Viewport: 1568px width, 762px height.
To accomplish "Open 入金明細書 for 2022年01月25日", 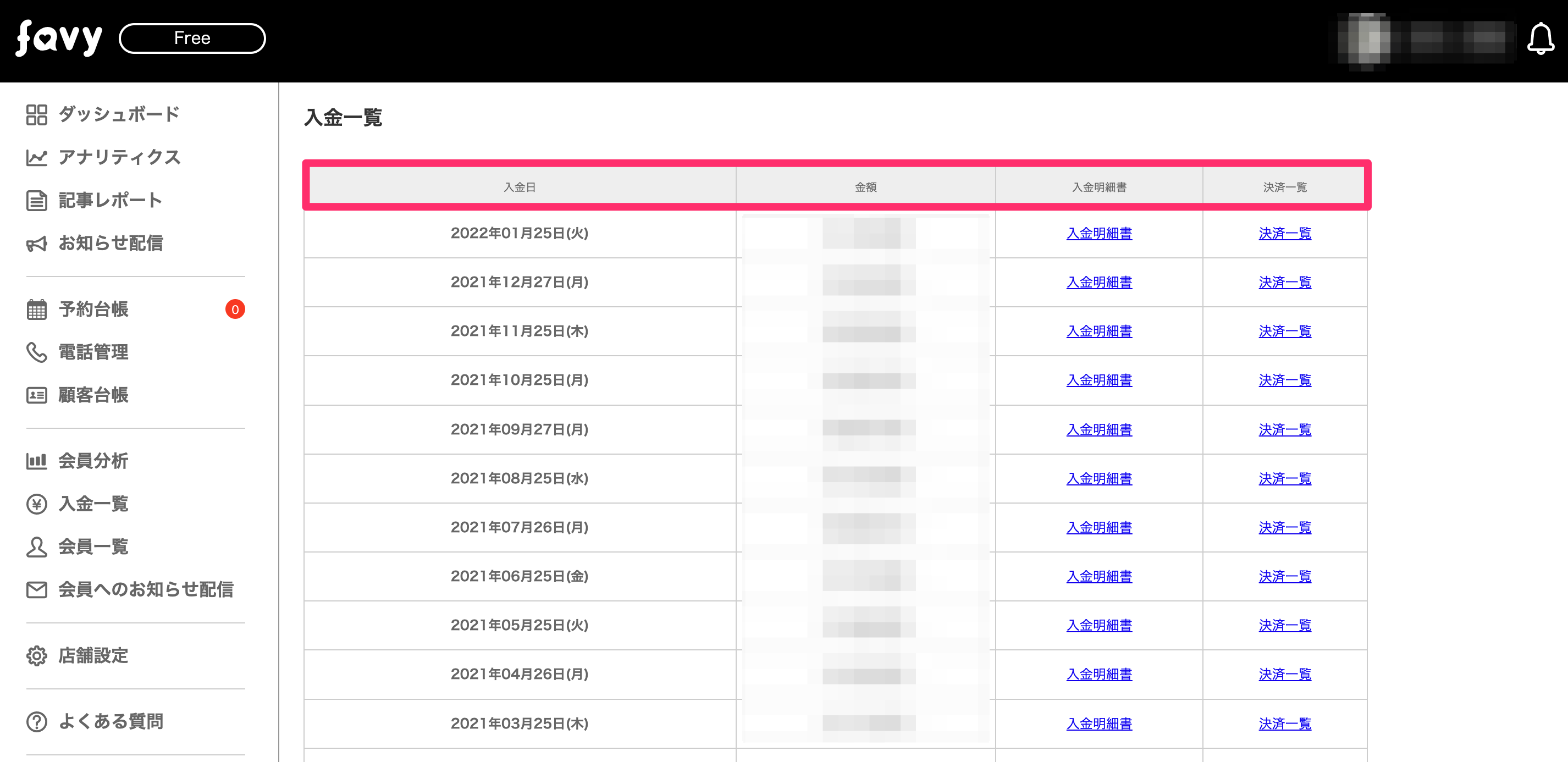I will [1098, 233].
